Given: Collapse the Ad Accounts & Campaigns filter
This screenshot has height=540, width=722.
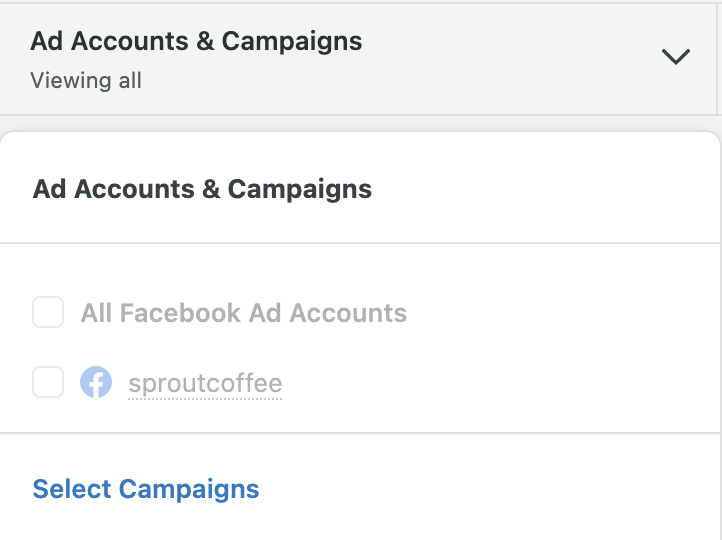Looking at the screenshot, I should tap(675, 57).
